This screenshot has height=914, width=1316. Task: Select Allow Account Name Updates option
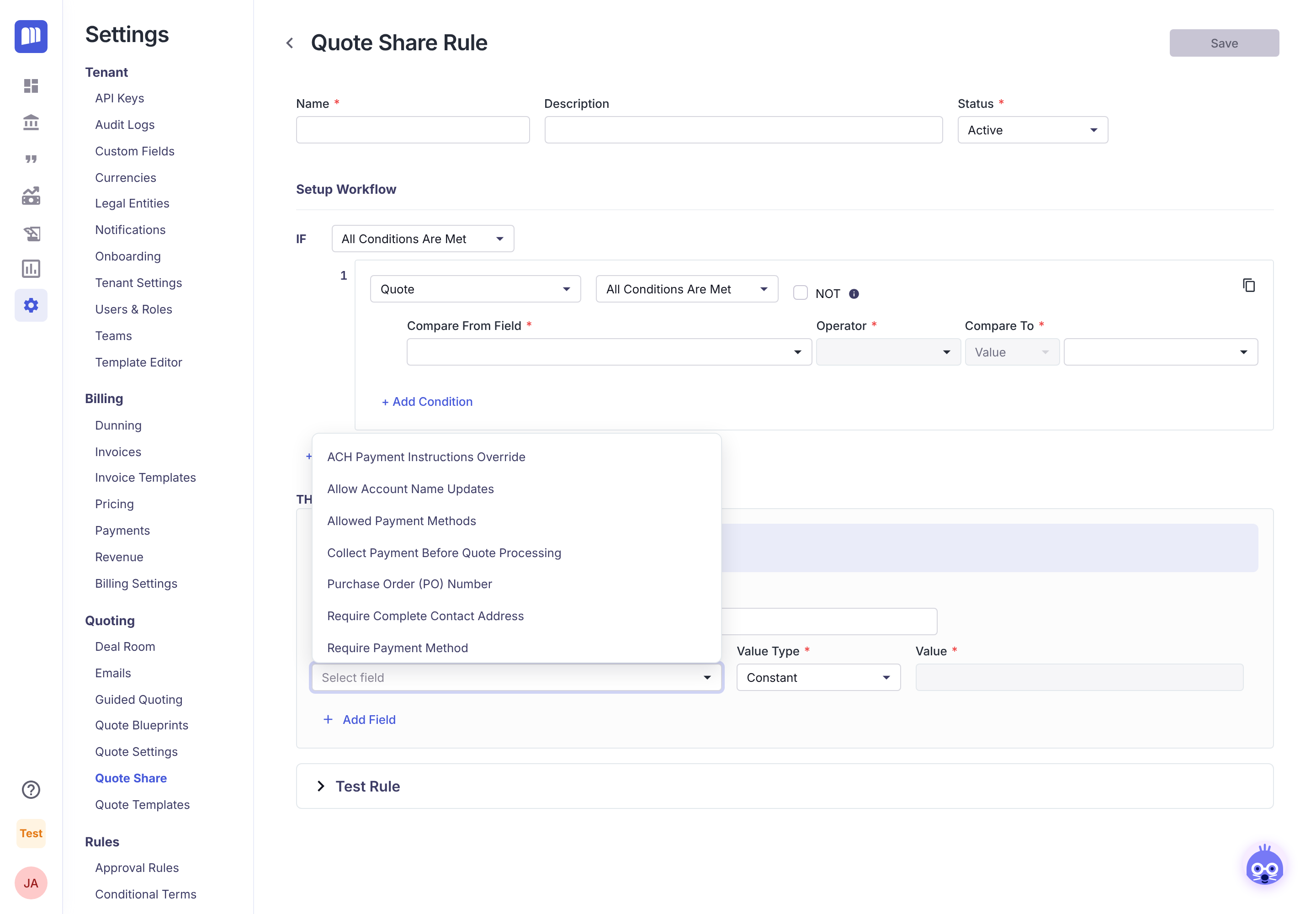[x=516, y=489]
